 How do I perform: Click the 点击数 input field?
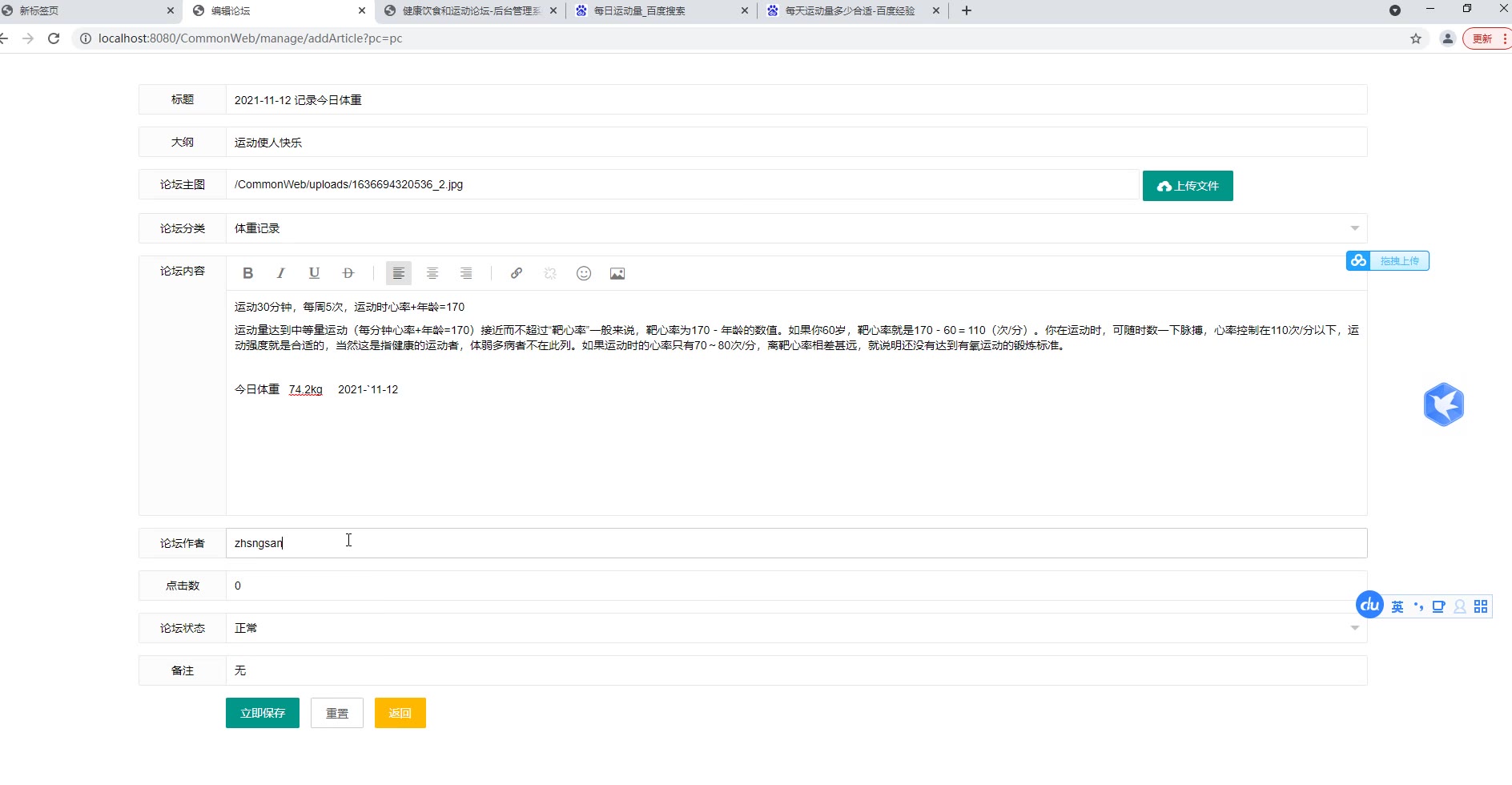click(796, 586)
